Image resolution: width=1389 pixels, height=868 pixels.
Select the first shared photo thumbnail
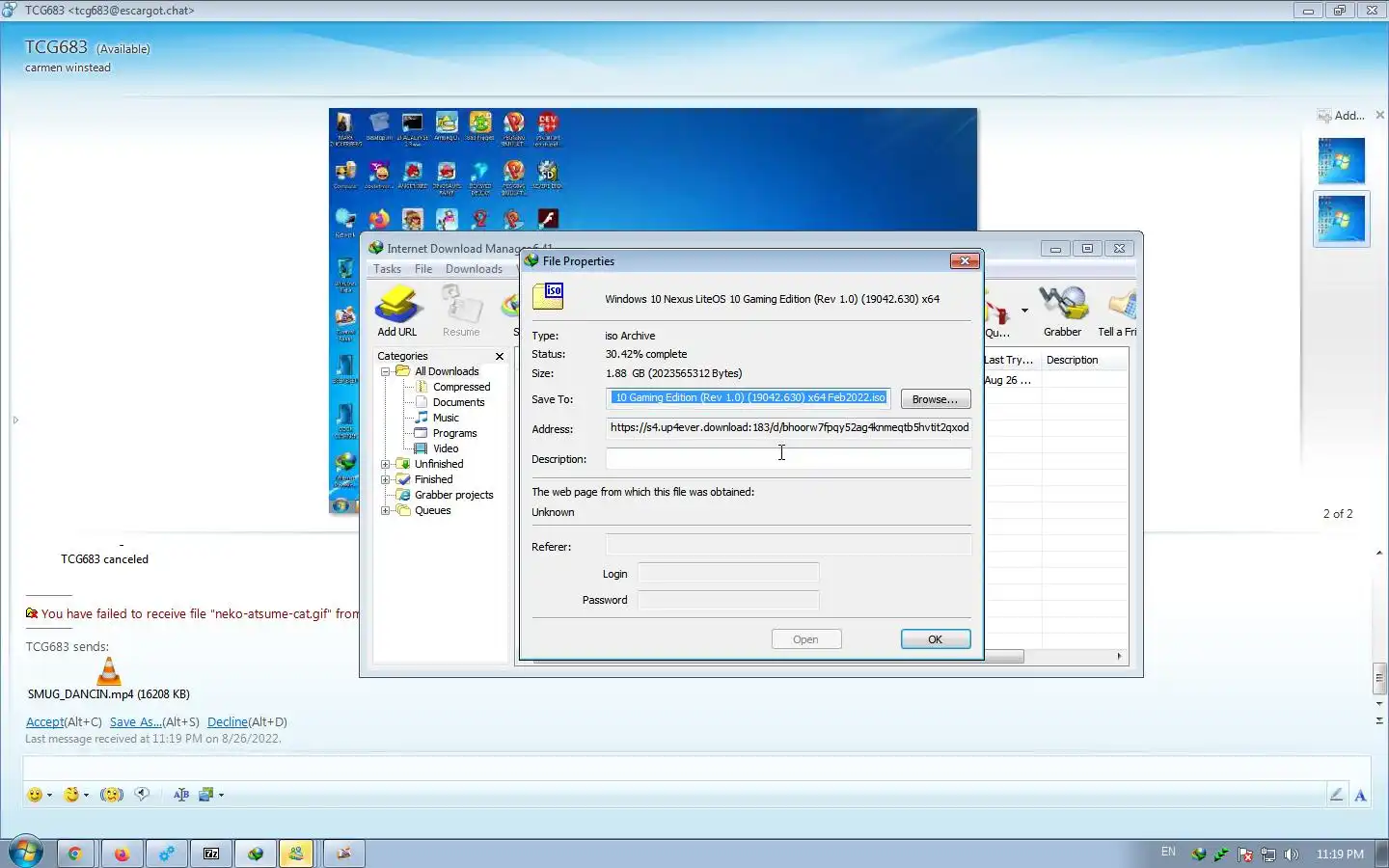click(x=1342, y=160)
